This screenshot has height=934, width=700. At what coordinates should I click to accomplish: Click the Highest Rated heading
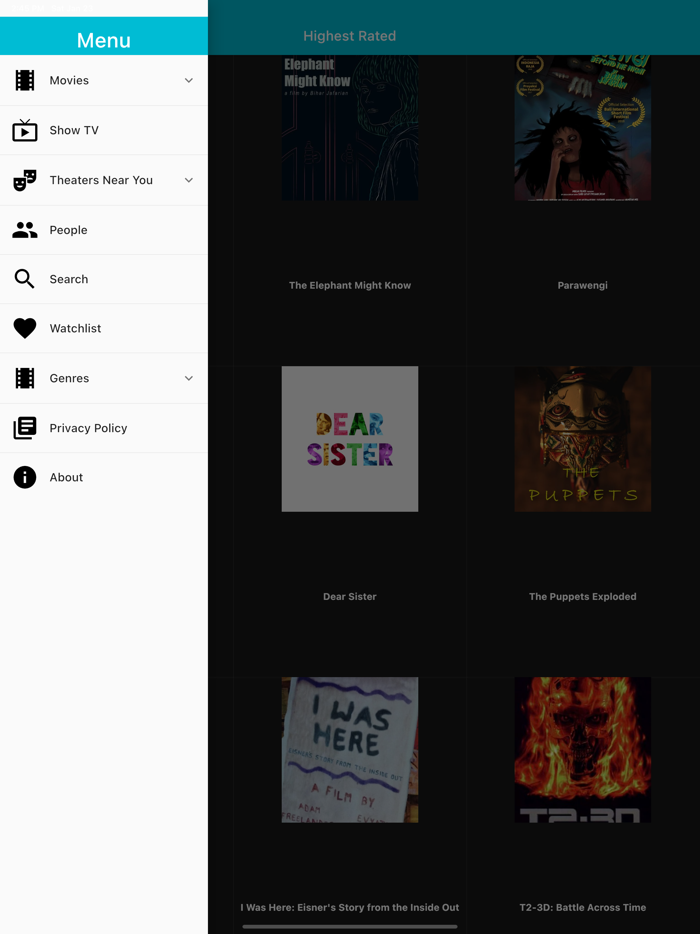350,36
